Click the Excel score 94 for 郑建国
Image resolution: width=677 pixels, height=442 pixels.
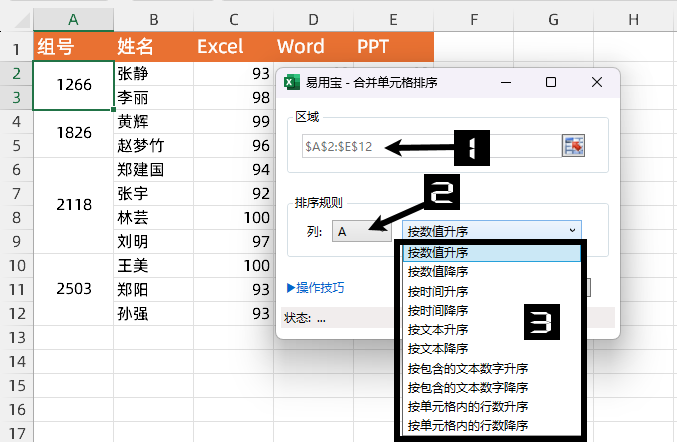pos(234,170)
